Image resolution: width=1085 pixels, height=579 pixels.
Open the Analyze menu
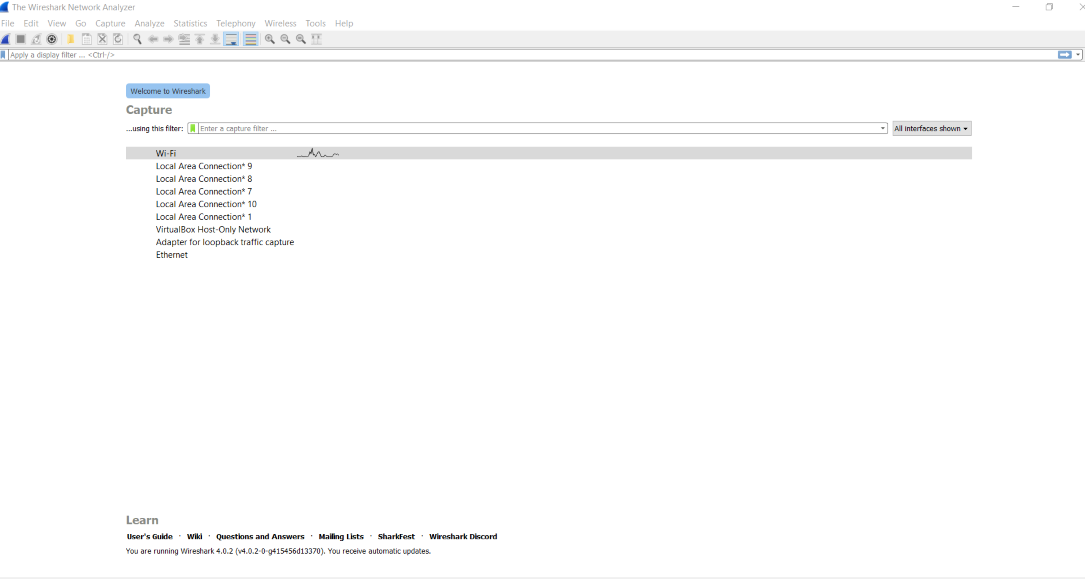[x=149, y=24]
